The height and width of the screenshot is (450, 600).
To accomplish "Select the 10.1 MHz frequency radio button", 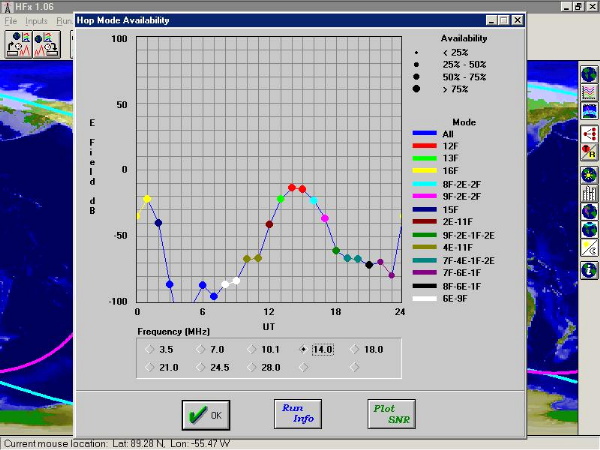I will point(251,349).
